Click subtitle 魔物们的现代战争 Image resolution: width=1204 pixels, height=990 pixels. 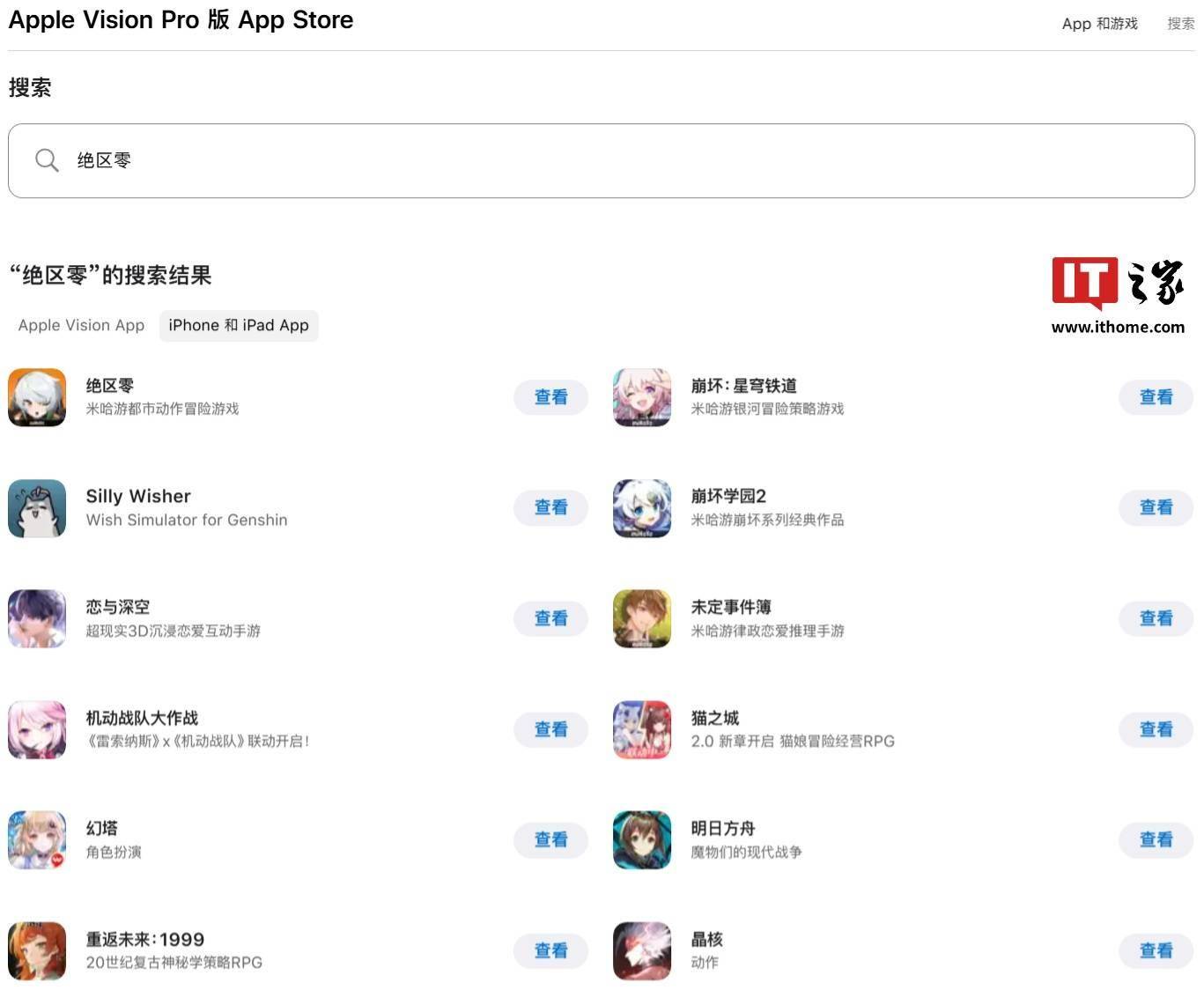[746, 852]
